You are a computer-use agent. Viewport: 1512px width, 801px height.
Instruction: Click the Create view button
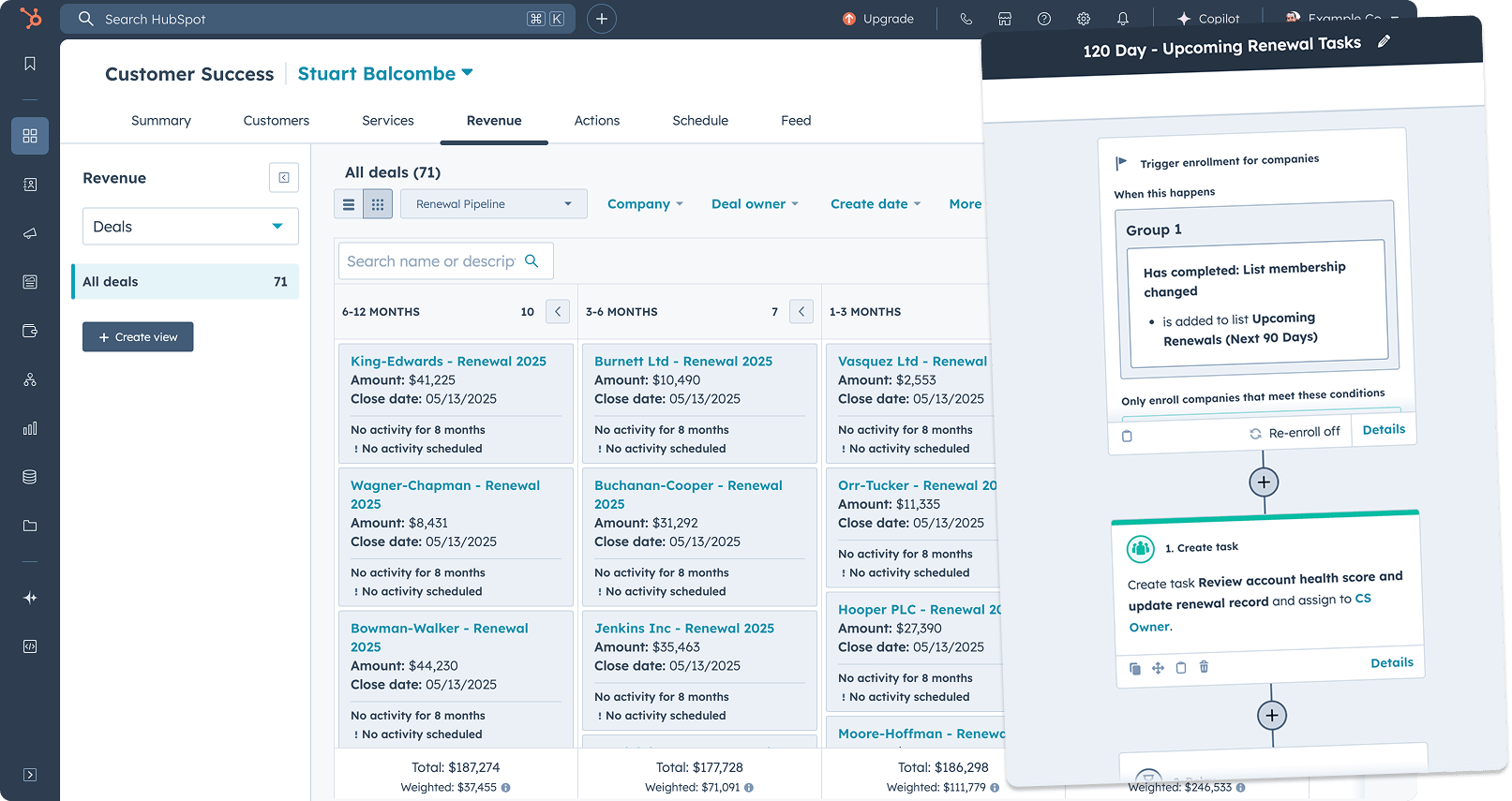[138, 337]
